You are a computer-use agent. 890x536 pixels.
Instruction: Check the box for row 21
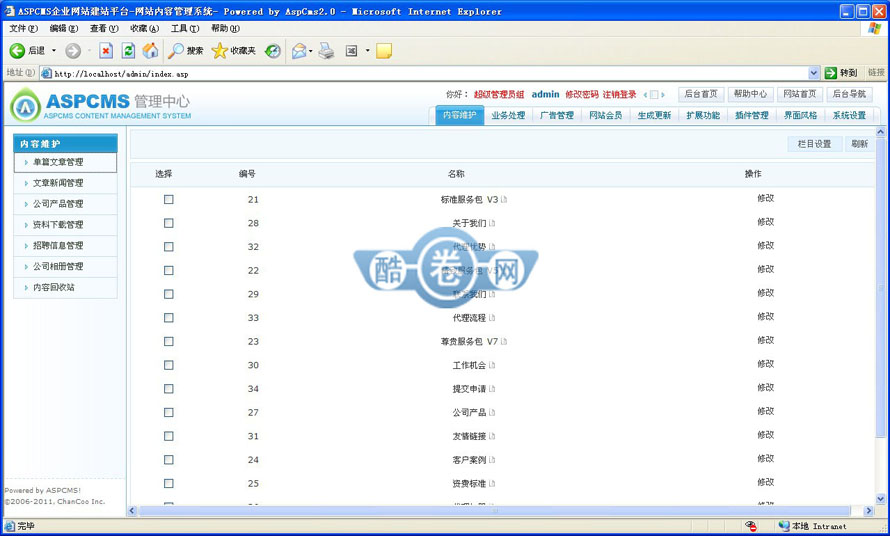click(169, 199)
